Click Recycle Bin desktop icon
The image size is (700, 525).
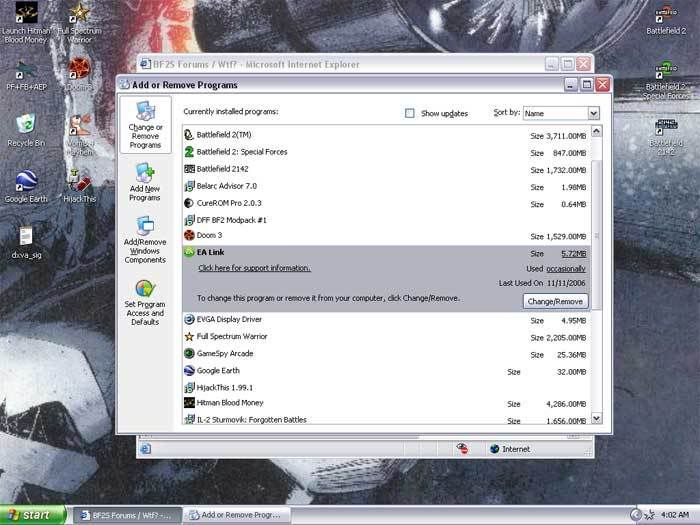tap(26, 130)
